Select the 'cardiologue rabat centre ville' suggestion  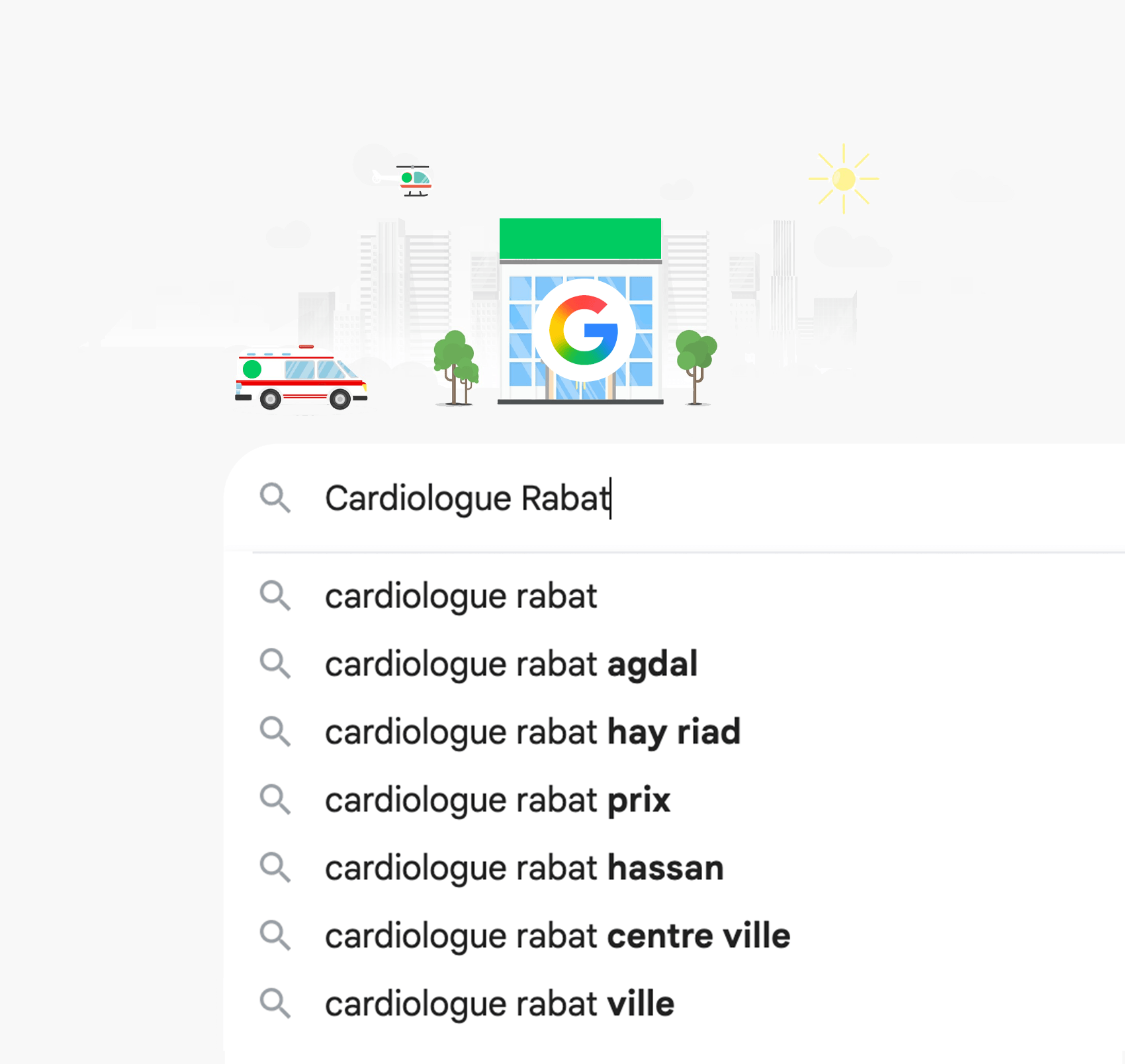pyautogui.click(x=557, y=936)
